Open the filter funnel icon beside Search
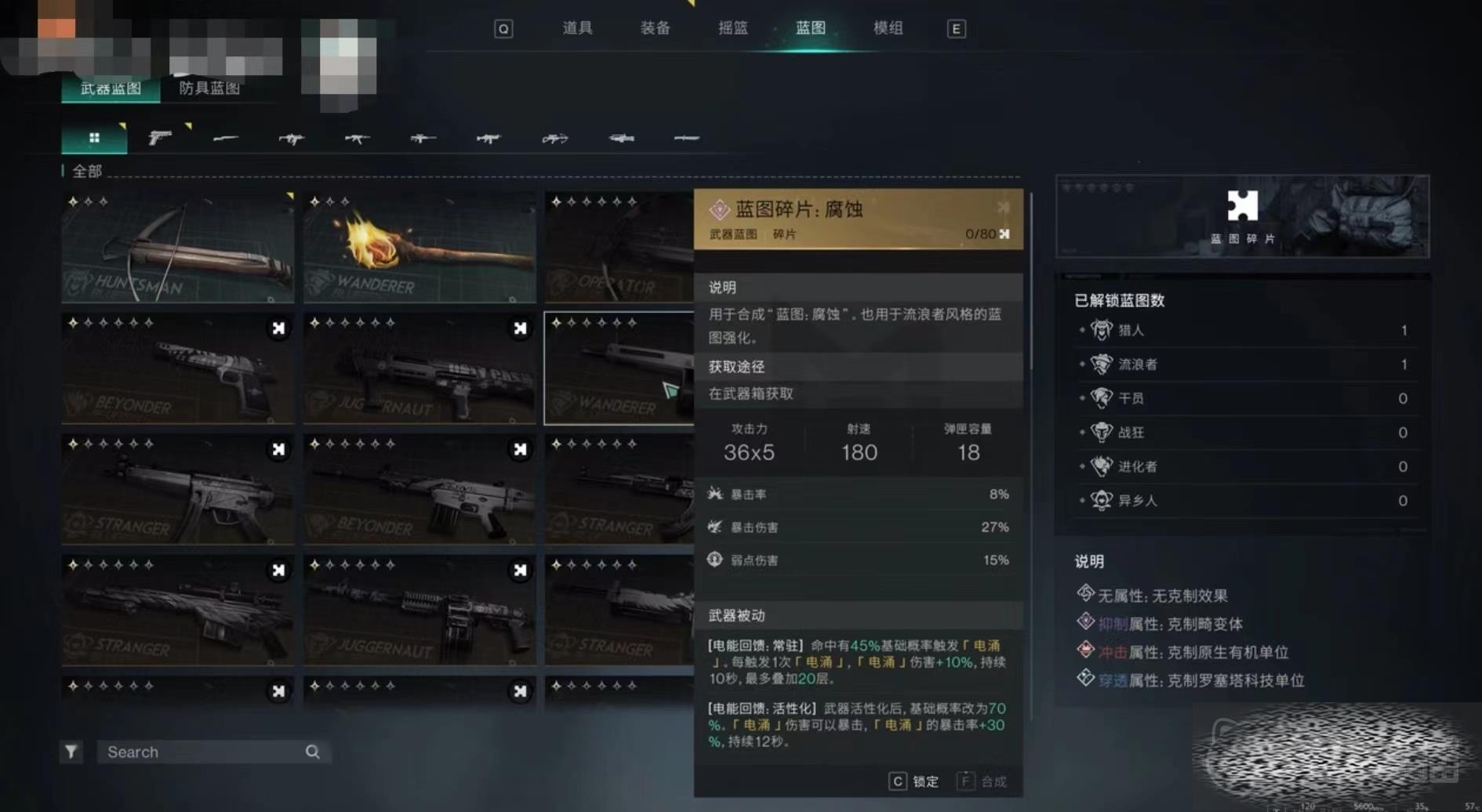This screenshot has width=1482, height=812. coord(71,752)
